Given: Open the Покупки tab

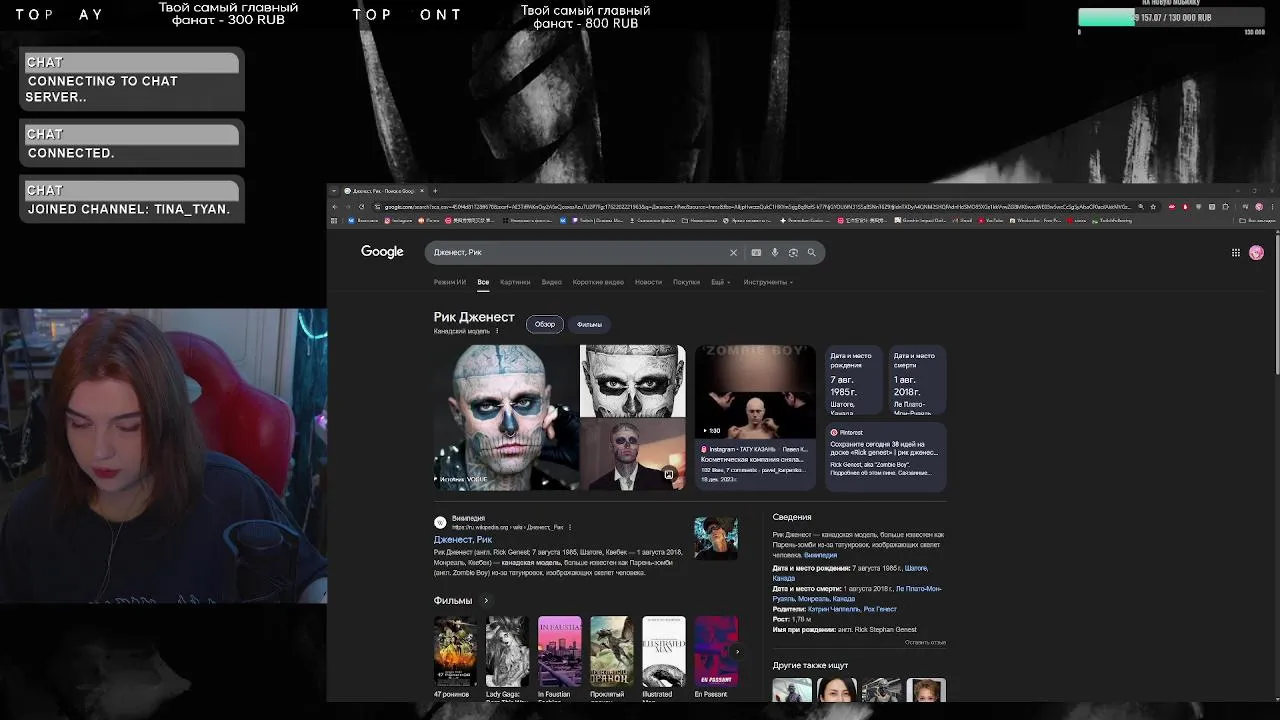Looking at the screenshot, I should coord(686,282).
